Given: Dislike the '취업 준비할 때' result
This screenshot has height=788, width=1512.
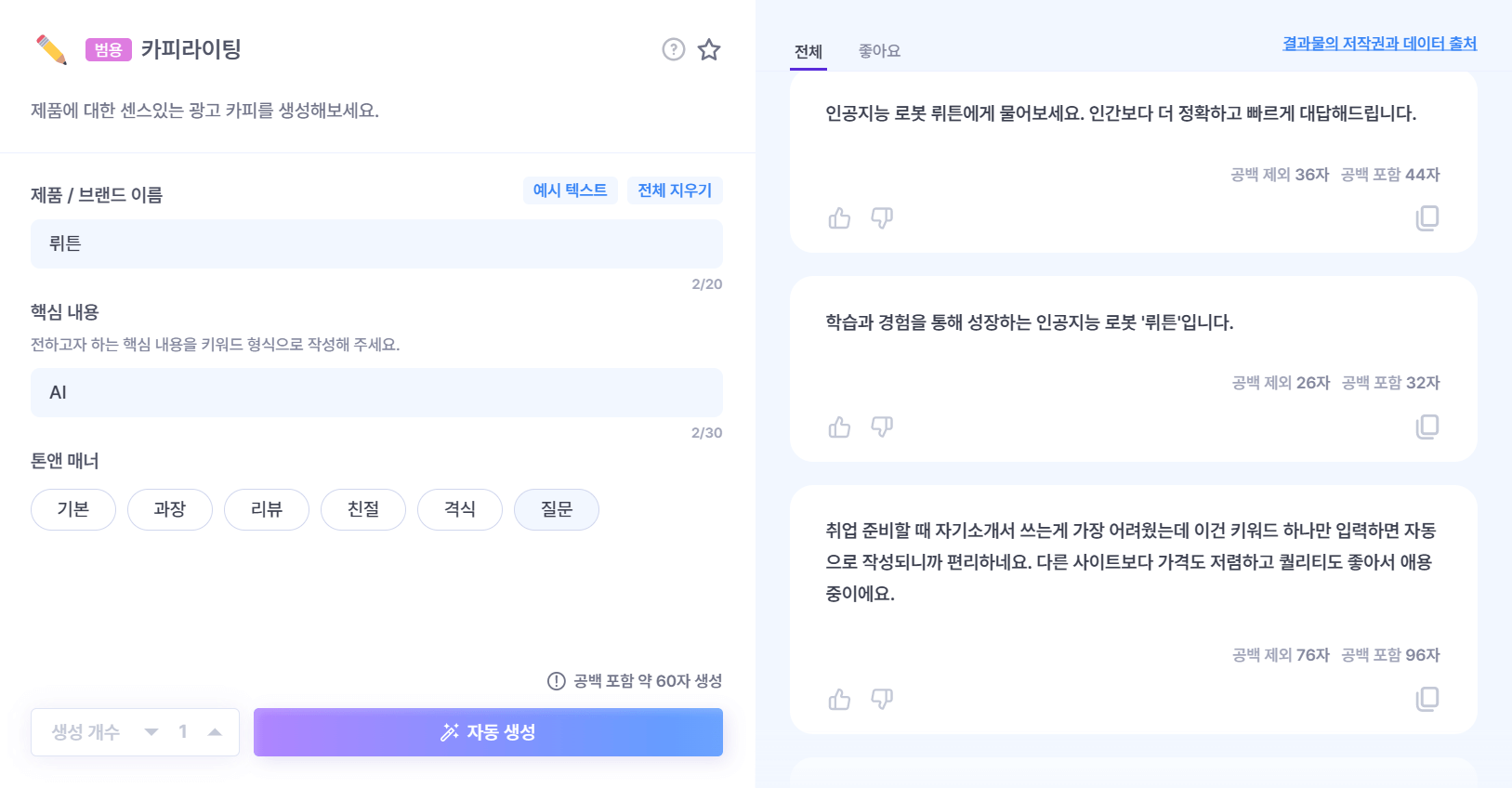Looking at the screenshot, I should pos(882,699).
